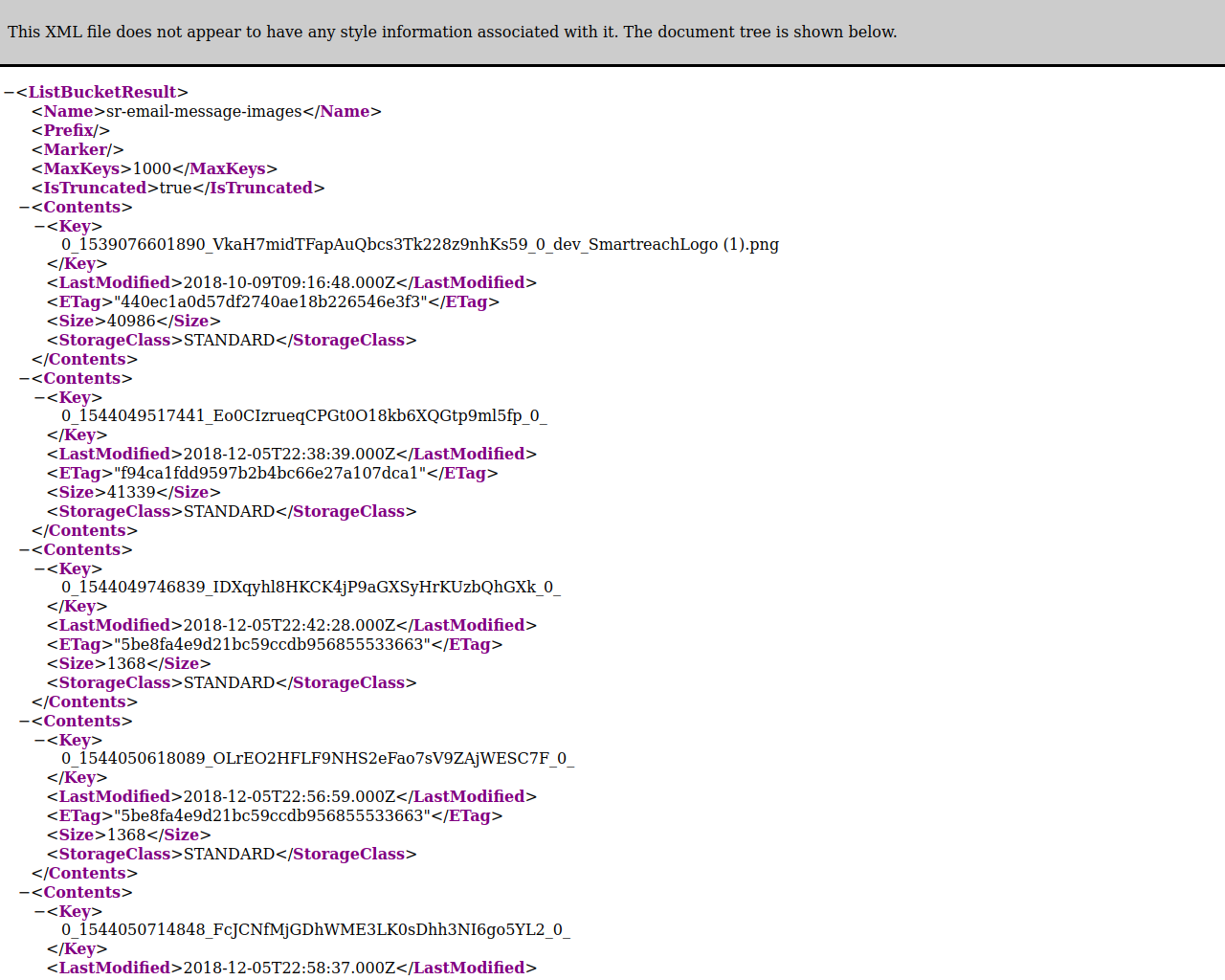
Task: Click the key 0_1544050714848_FcJCNfMjGDhWME3LK0sDhh3NI6go5YL2_0_
Action: click(x=316, y=930)
